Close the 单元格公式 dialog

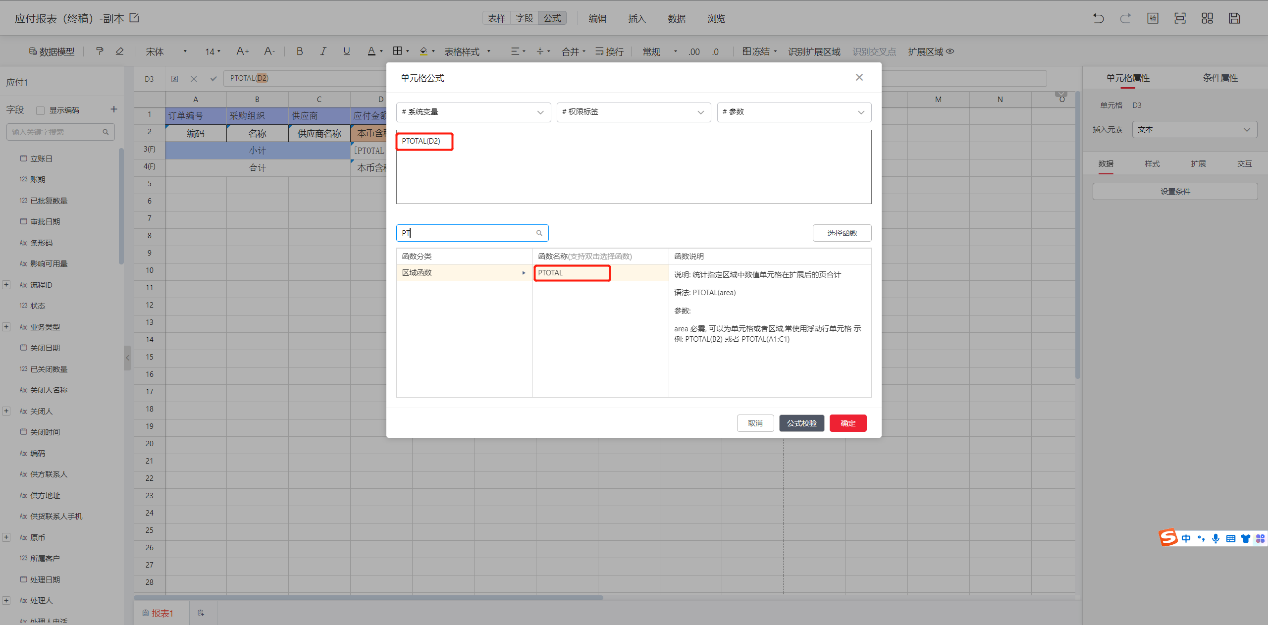[859, 77]
